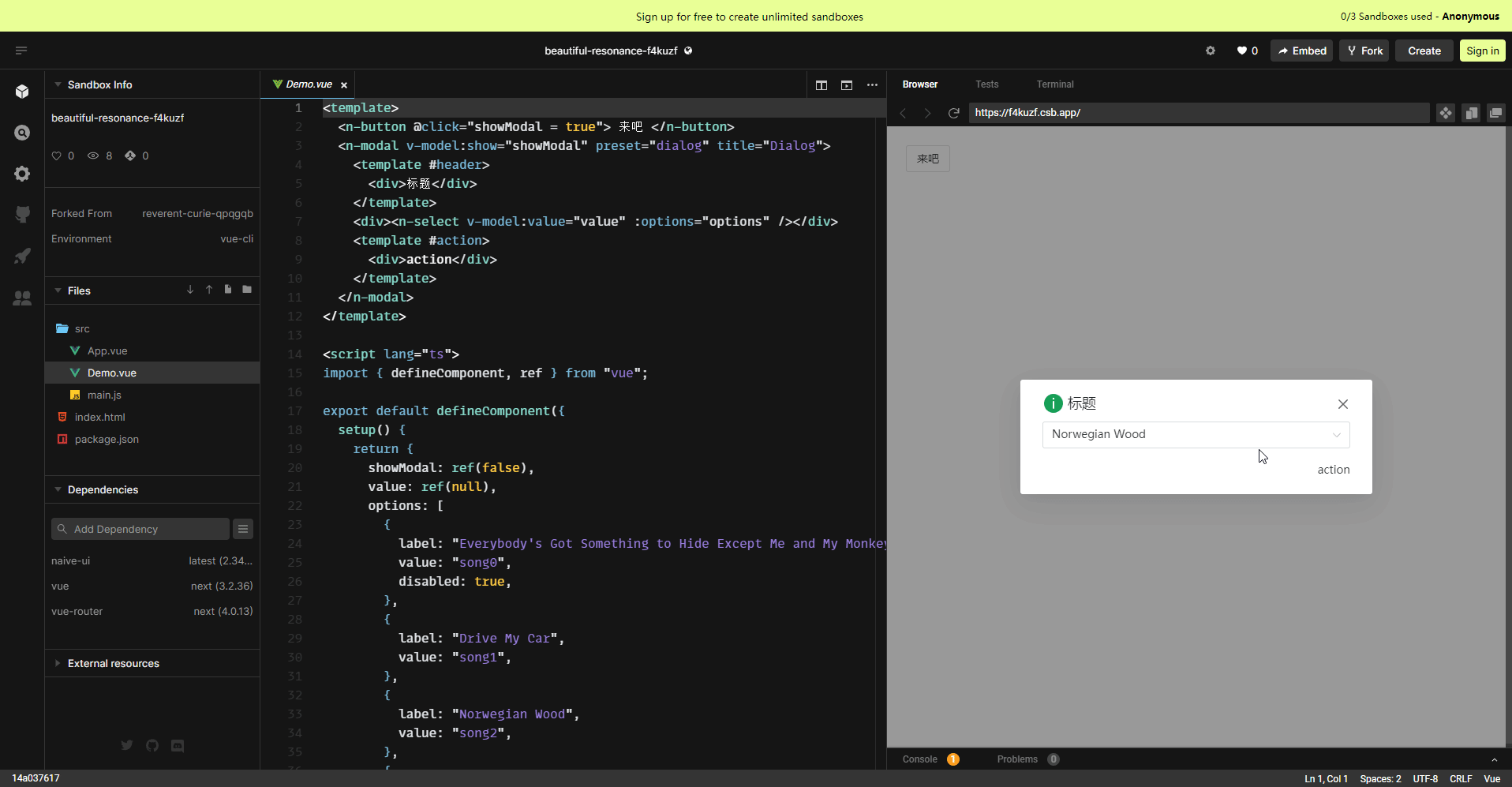
Task: Open the preview in a new window
Action: coord(1495,113)
